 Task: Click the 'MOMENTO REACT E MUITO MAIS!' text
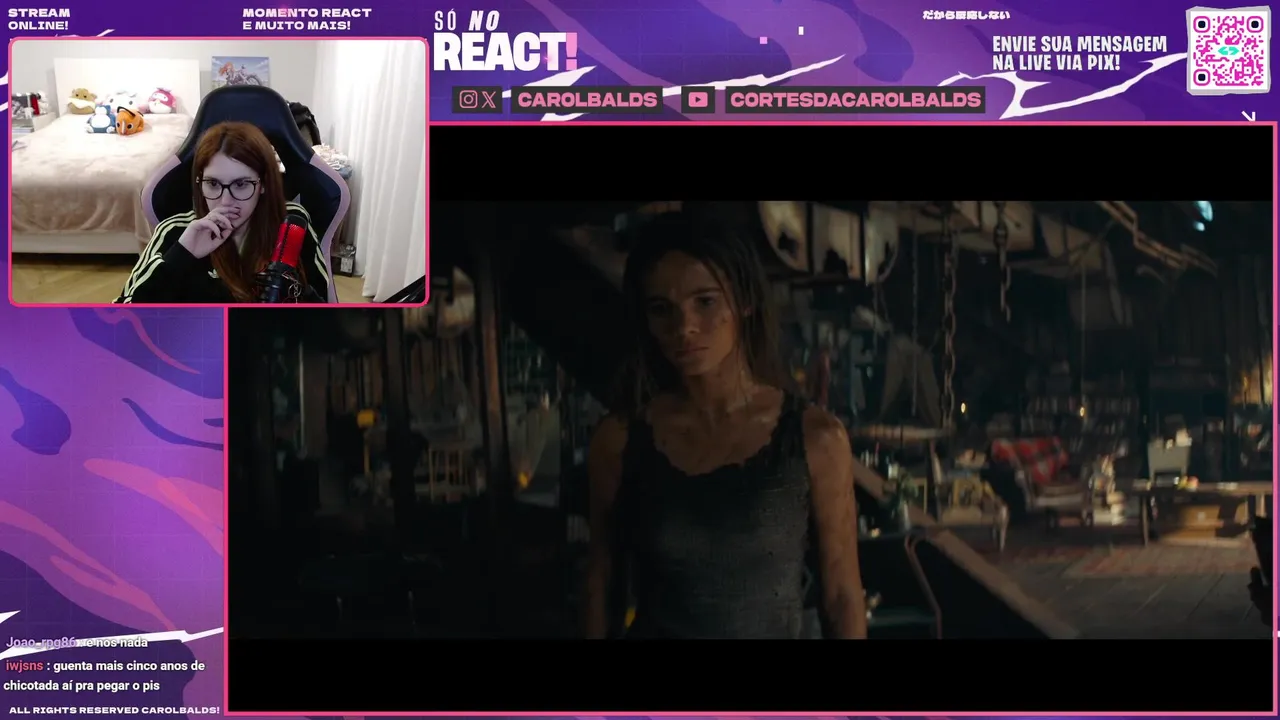307,19
